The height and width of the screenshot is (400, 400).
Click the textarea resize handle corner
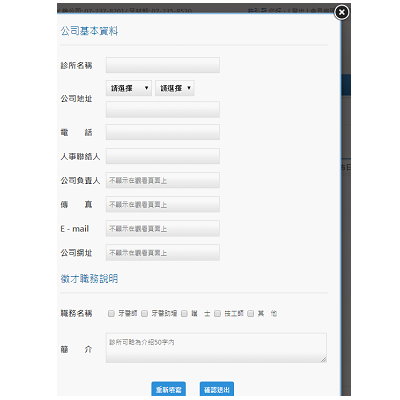click(324, 360)
